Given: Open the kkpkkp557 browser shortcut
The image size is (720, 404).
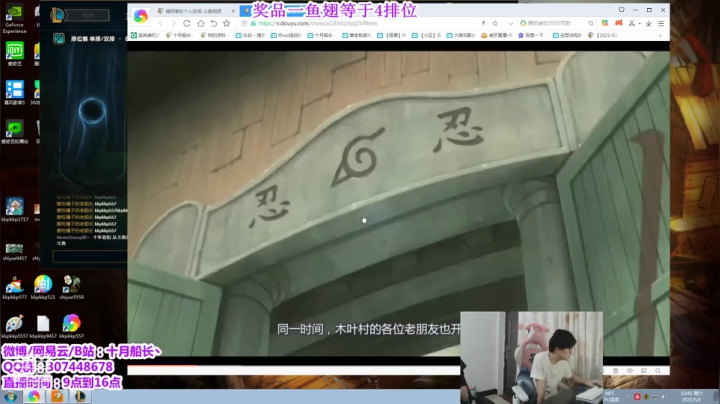Looking at the screenshot, I should [72, 326].
